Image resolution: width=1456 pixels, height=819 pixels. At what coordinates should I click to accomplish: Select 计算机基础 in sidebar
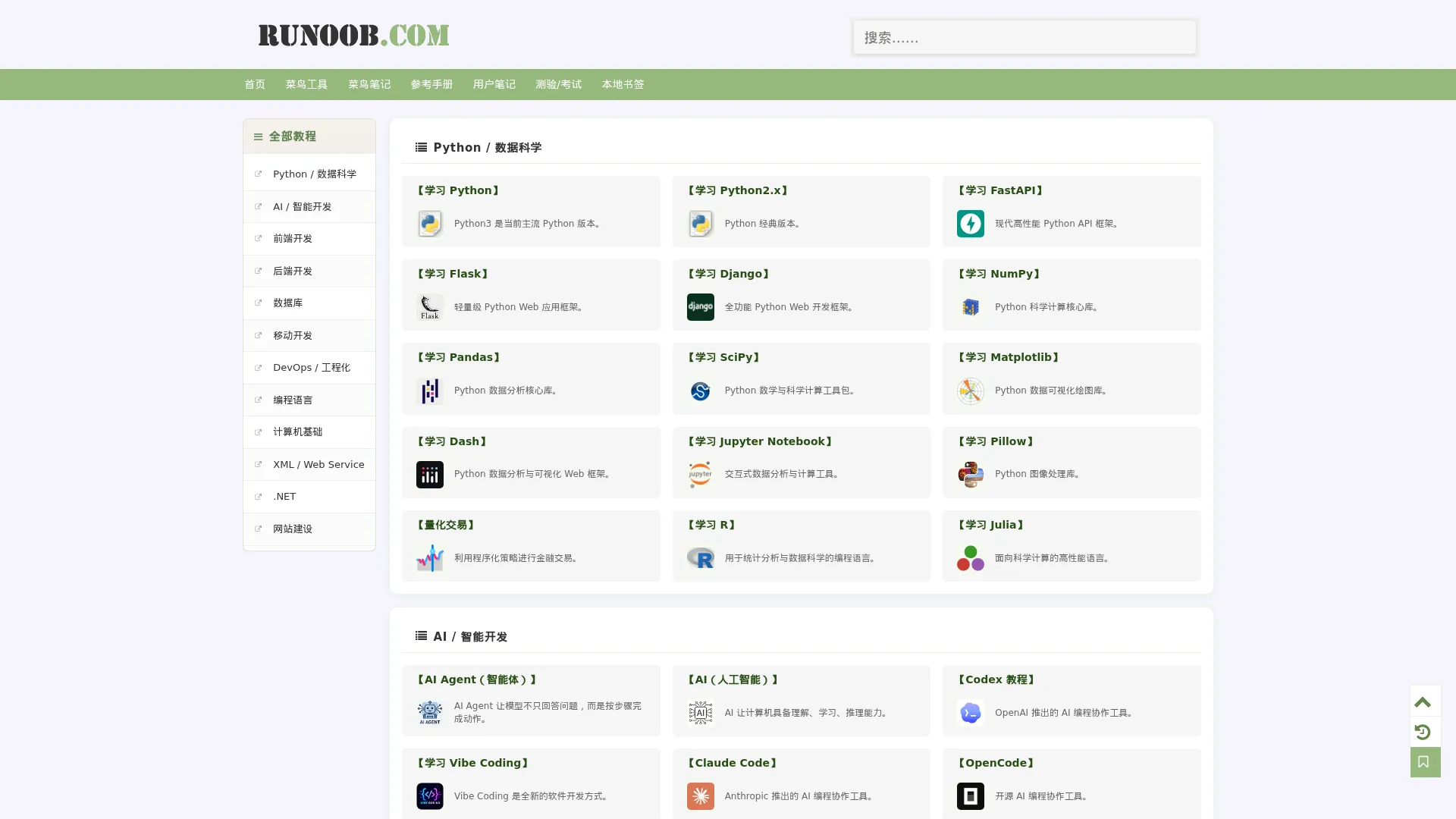coord(309,432)
